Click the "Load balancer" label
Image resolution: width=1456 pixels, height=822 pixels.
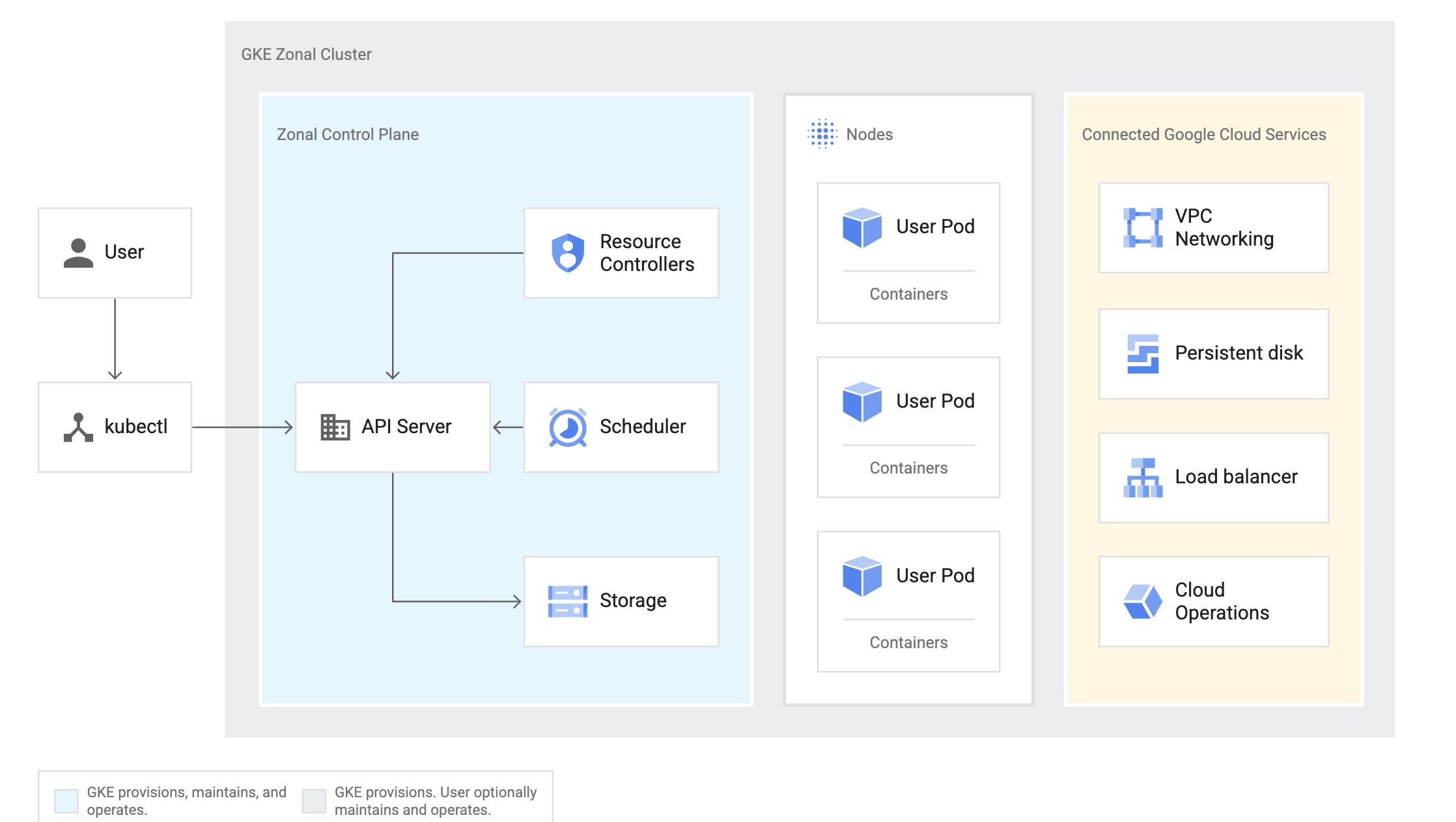tap(1236, 477)
